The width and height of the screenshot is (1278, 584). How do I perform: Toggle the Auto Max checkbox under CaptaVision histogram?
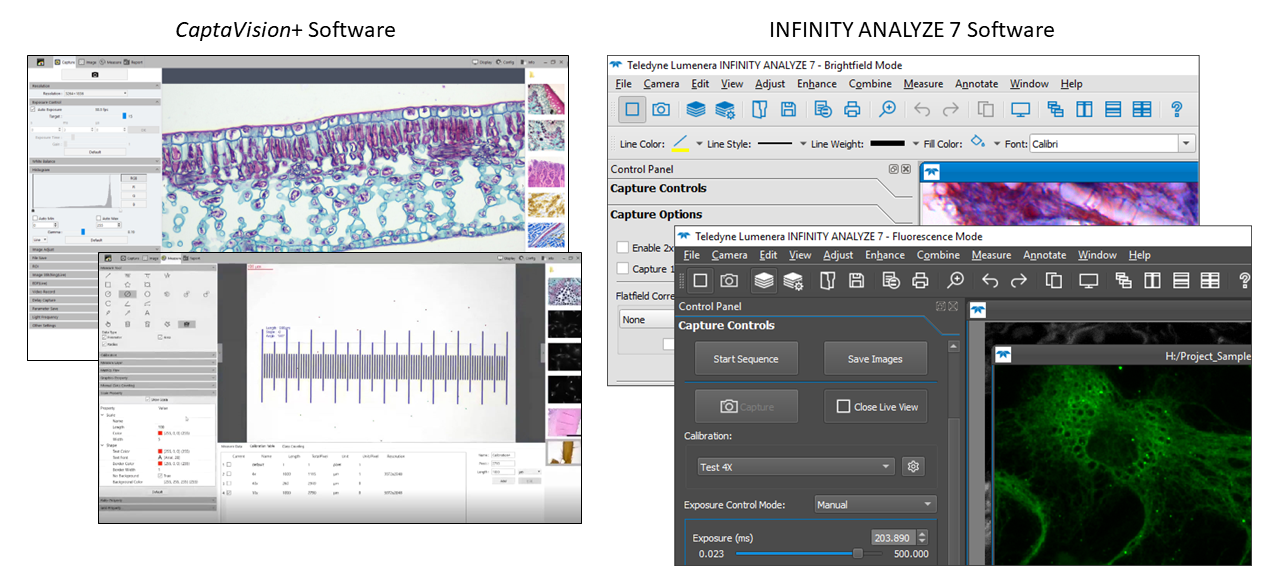98,217
